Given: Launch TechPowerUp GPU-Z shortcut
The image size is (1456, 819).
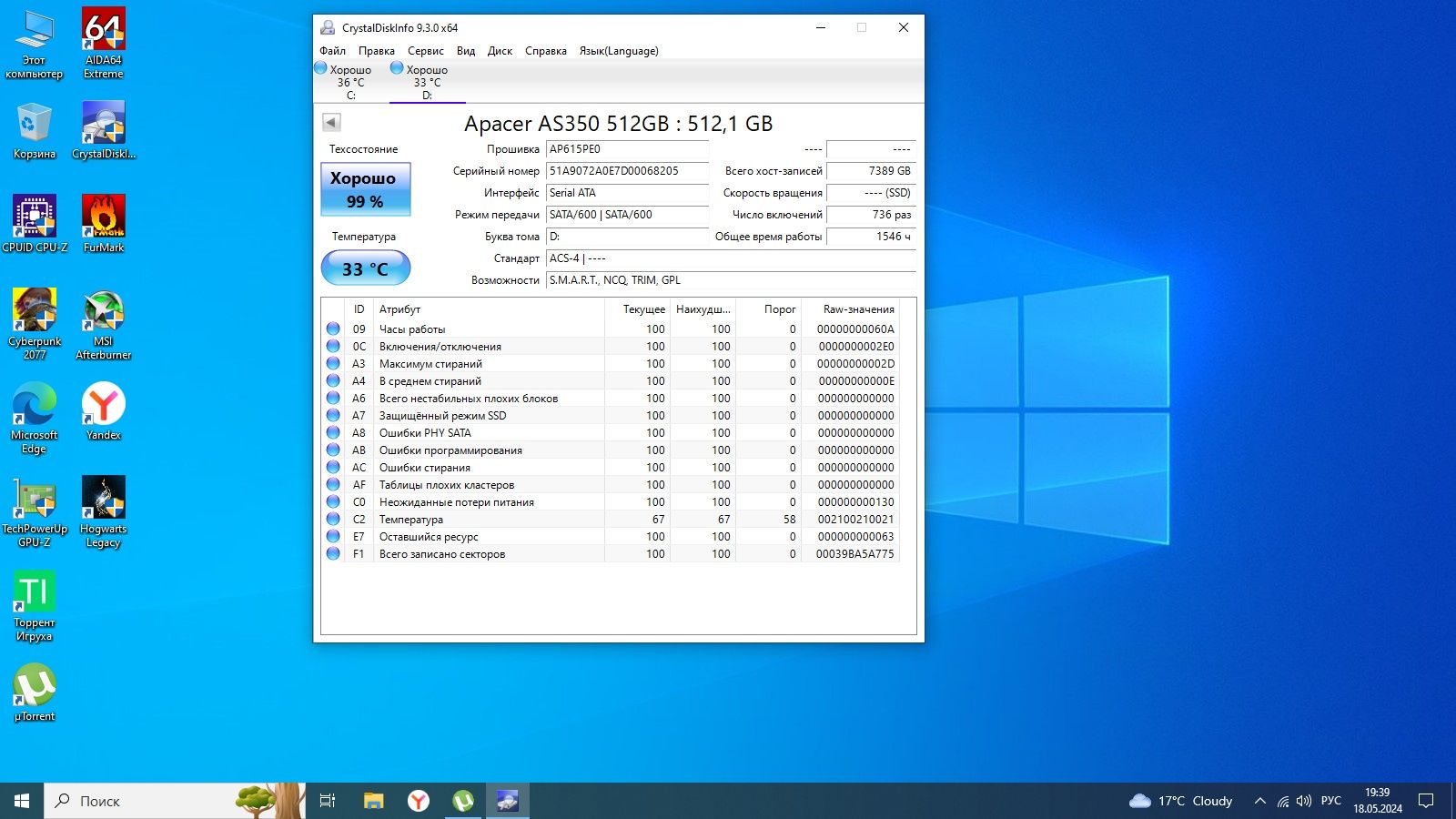Looking at the screenshot, I should tap(35, 511).
